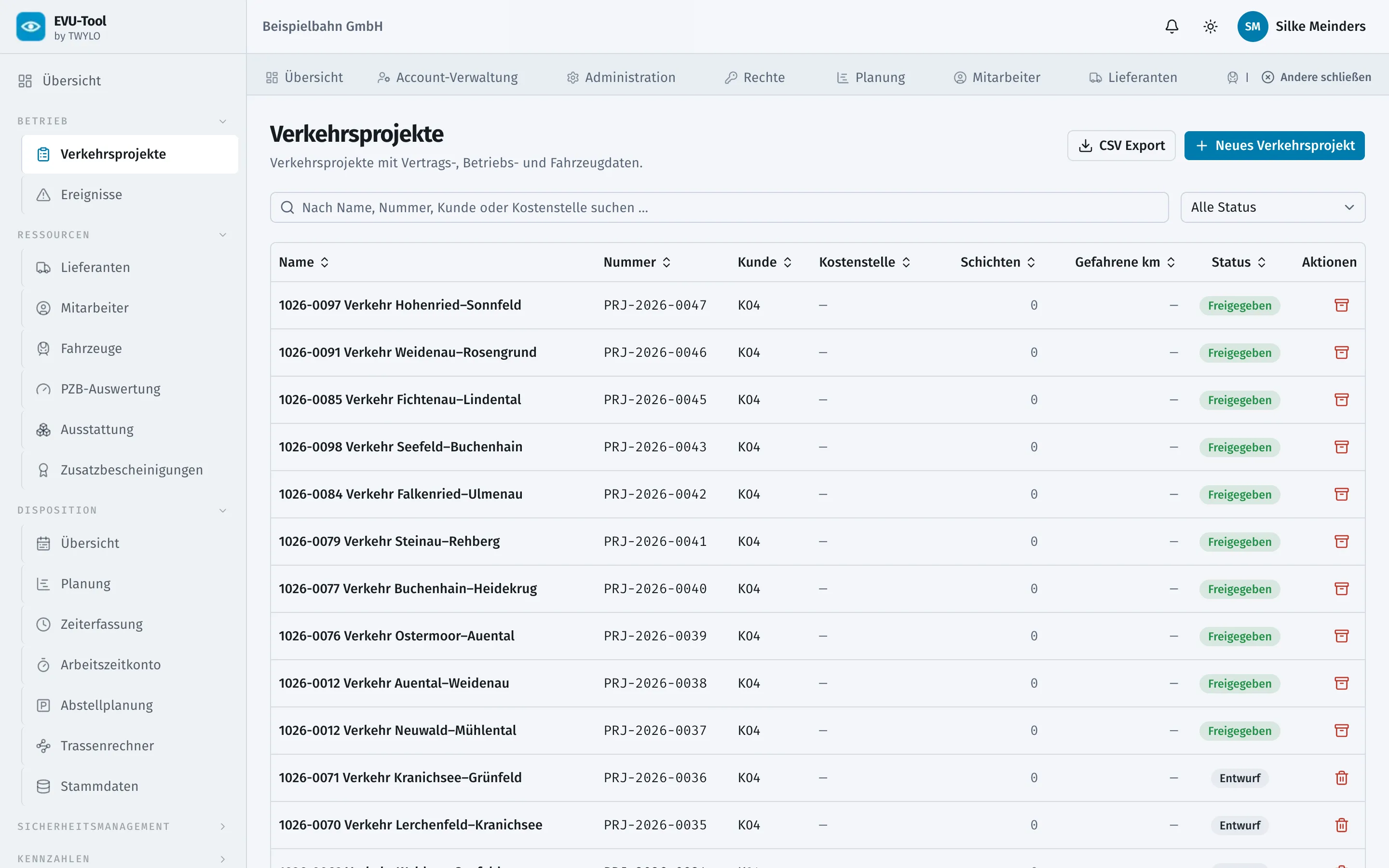Sort table by Gefahrene km column

point(1125,262)
